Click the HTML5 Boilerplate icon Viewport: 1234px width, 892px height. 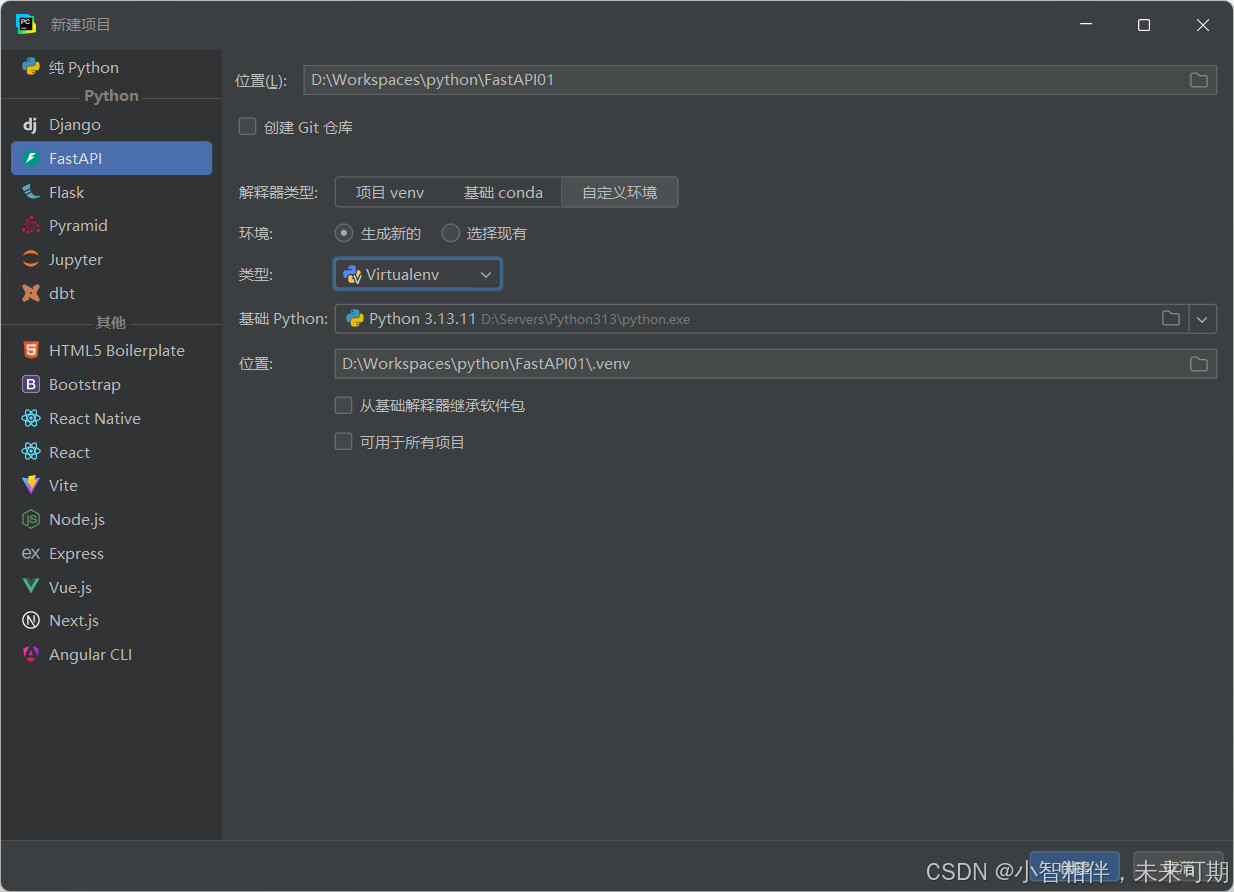(x=31, y=350)
